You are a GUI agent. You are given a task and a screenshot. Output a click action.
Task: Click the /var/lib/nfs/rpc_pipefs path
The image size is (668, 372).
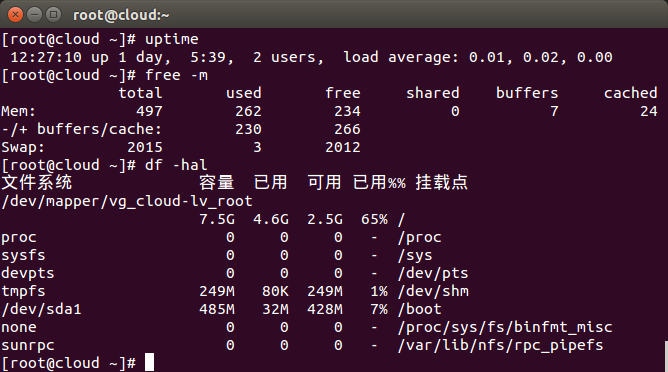501,345
